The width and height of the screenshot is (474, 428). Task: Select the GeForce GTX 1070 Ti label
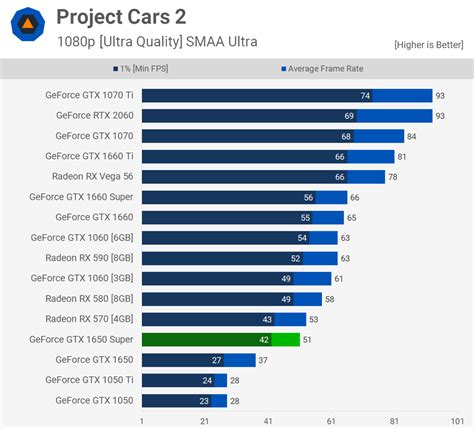point(89,95)
